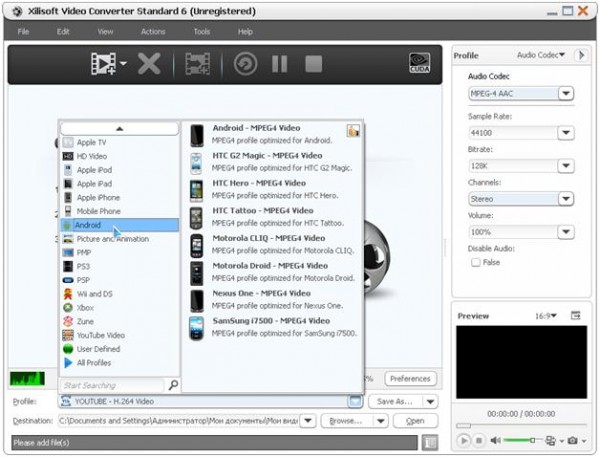Expand the Volume 100% dropdown
The image size is (600, 457).
(566, 232)
